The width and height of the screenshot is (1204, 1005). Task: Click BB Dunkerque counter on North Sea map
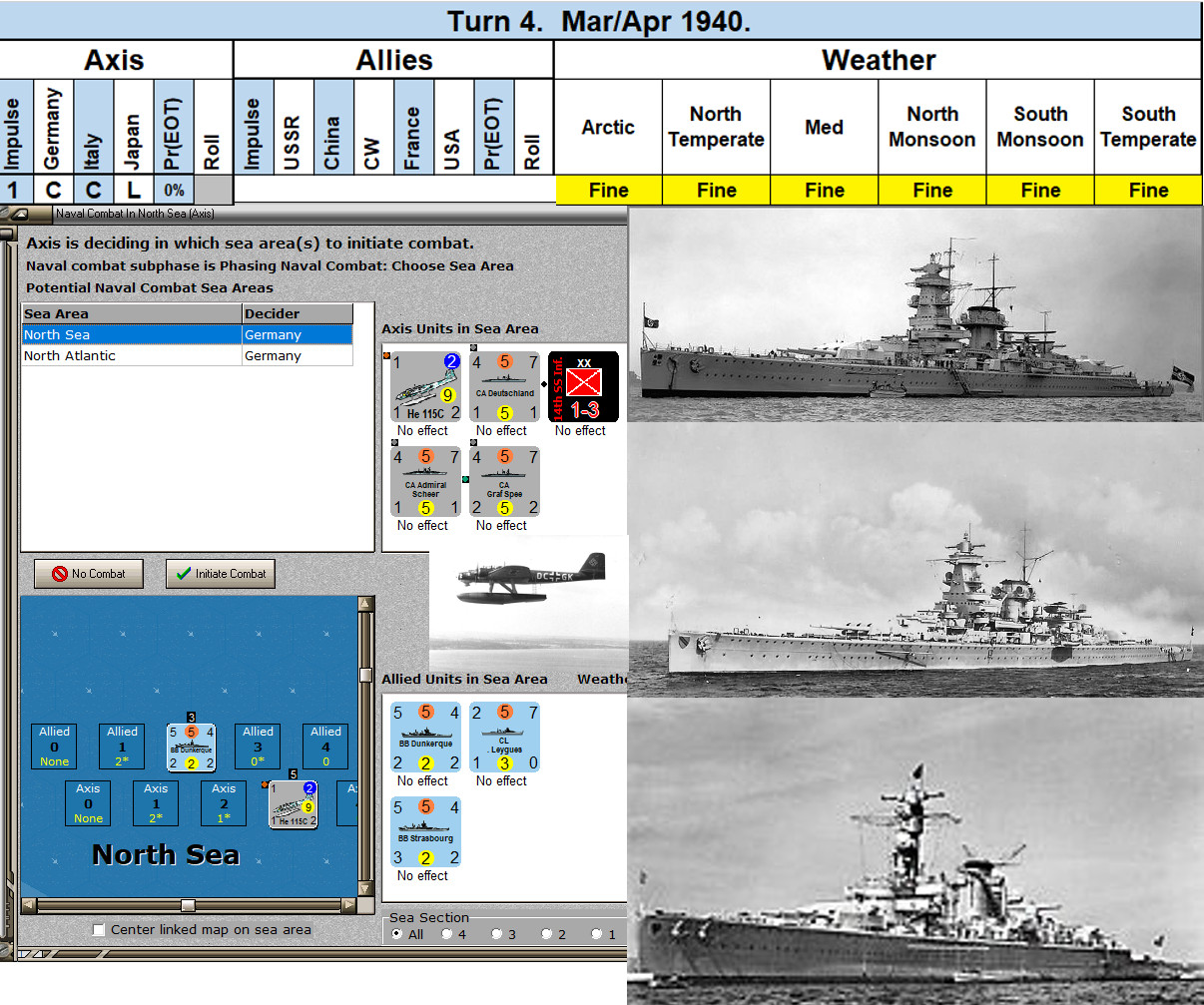(x=191, y=748)
